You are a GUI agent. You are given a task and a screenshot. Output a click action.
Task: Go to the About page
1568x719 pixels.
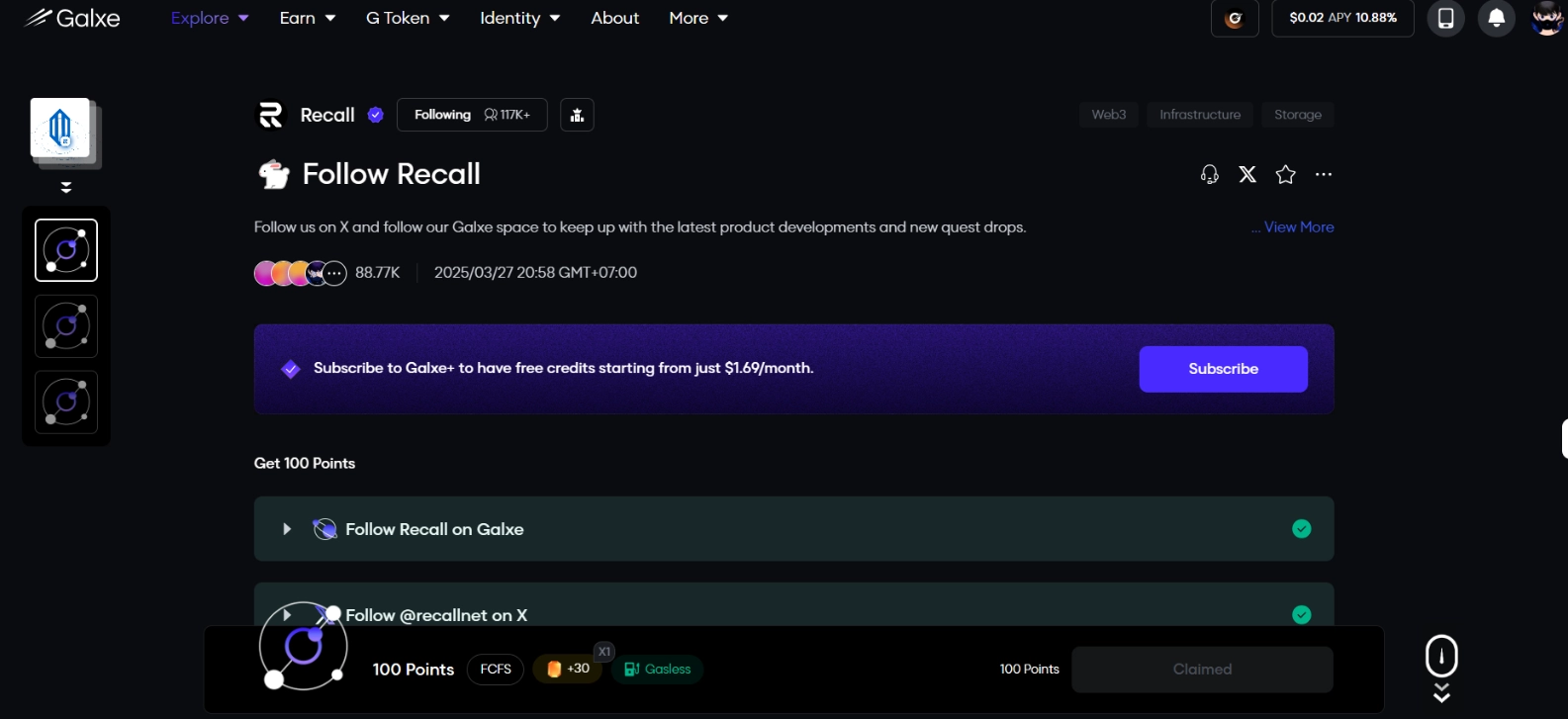[614, 18]
